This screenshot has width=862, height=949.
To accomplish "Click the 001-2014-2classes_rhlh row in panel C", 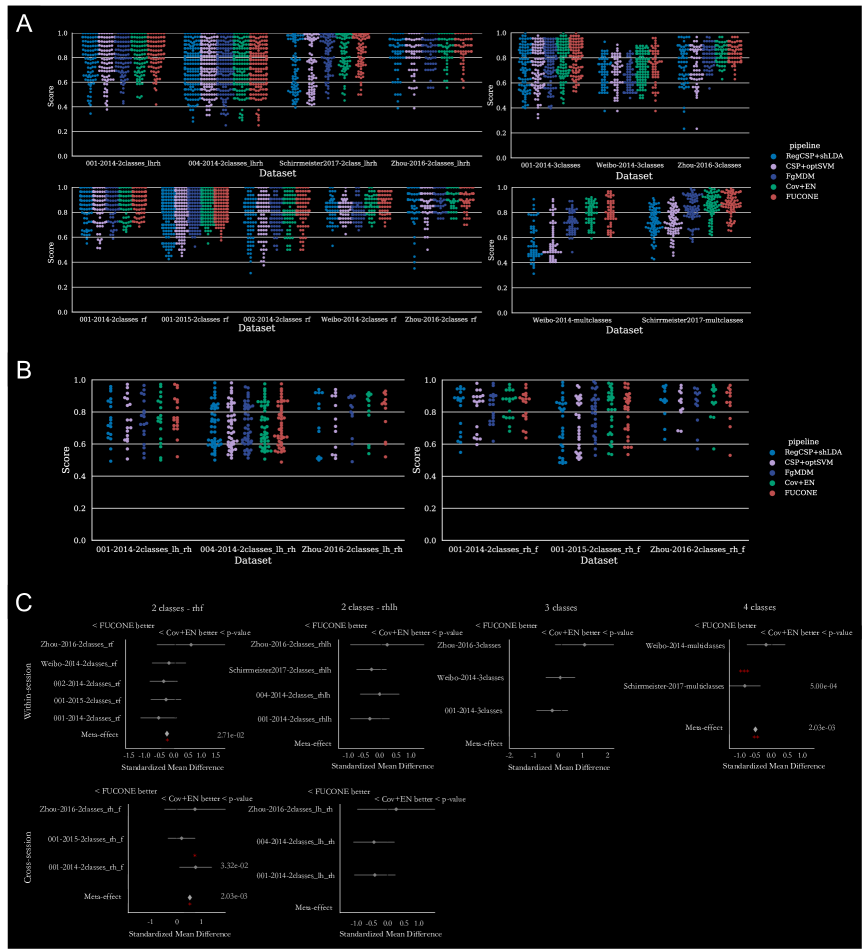I will tap(294, 720).
